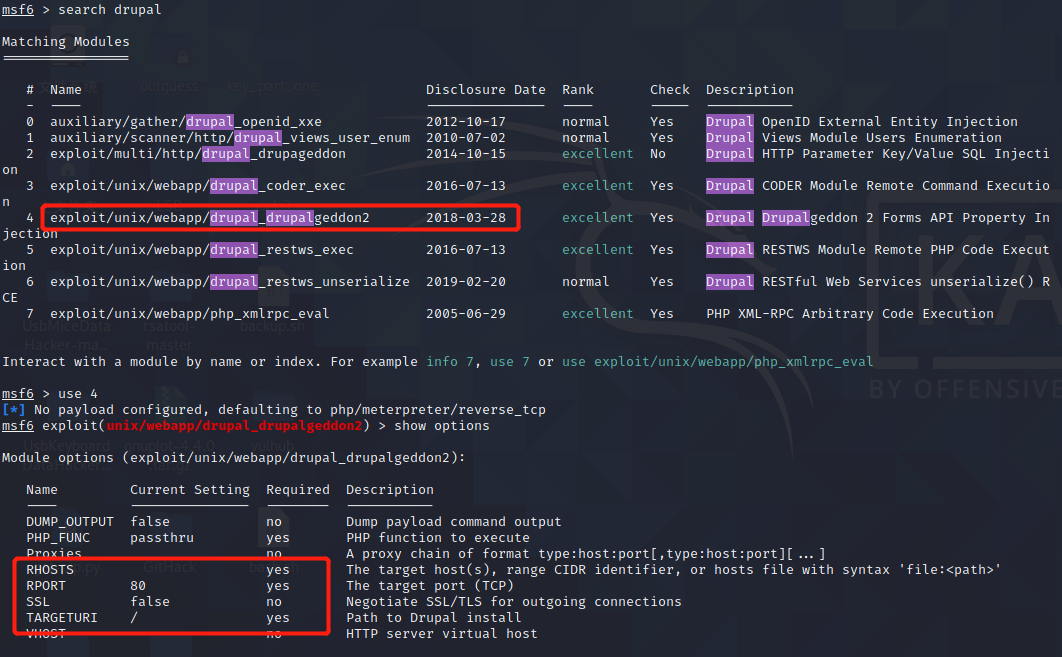Click module name auxiliary/gather/drupal_openid_xxe
Viewport: 1062px width, 657px height.
click(186, 121)
